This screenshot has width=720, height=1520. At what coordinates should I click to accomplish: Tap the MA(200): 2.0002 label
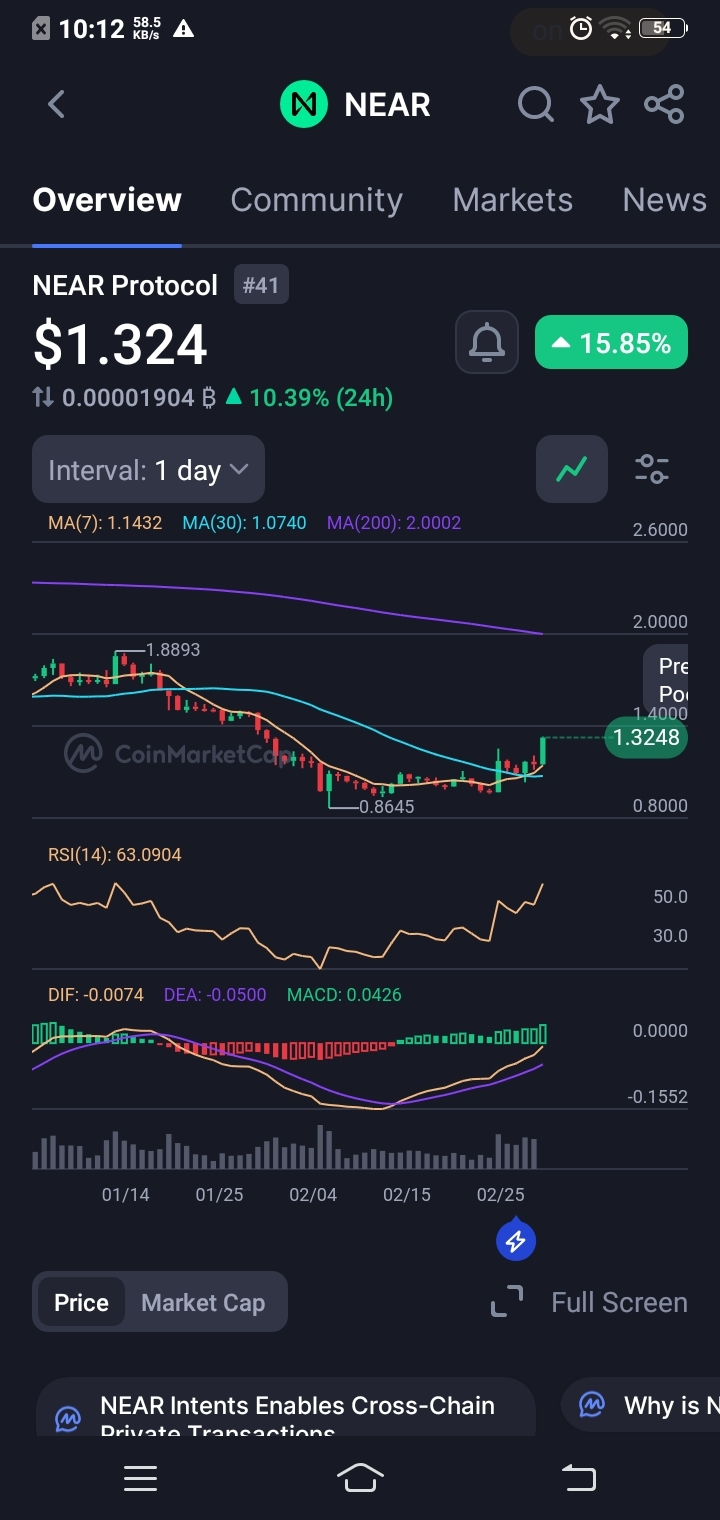click(x=394, y=523)
